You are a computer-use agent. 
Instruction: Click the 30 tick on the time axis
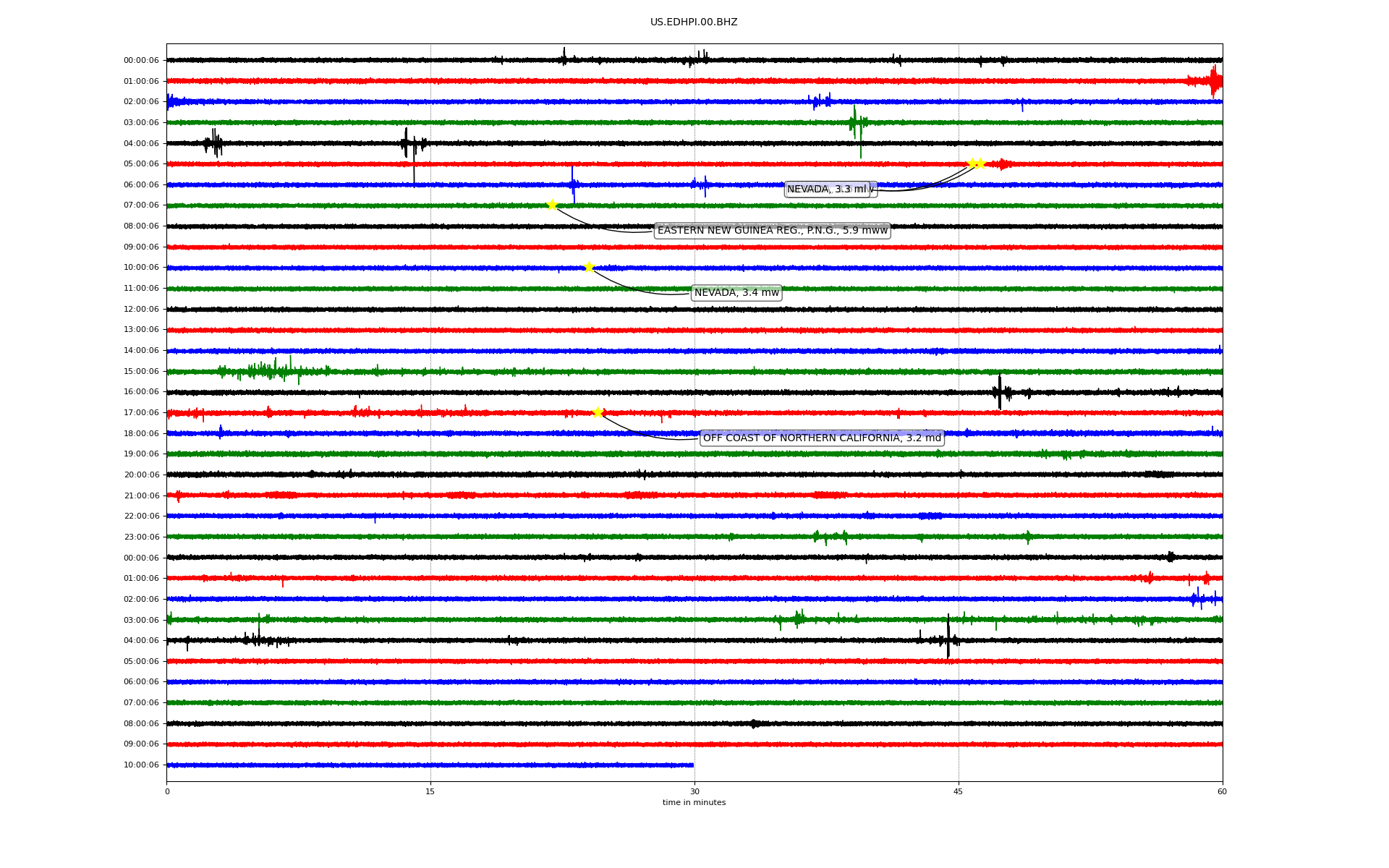pos(694,791)
